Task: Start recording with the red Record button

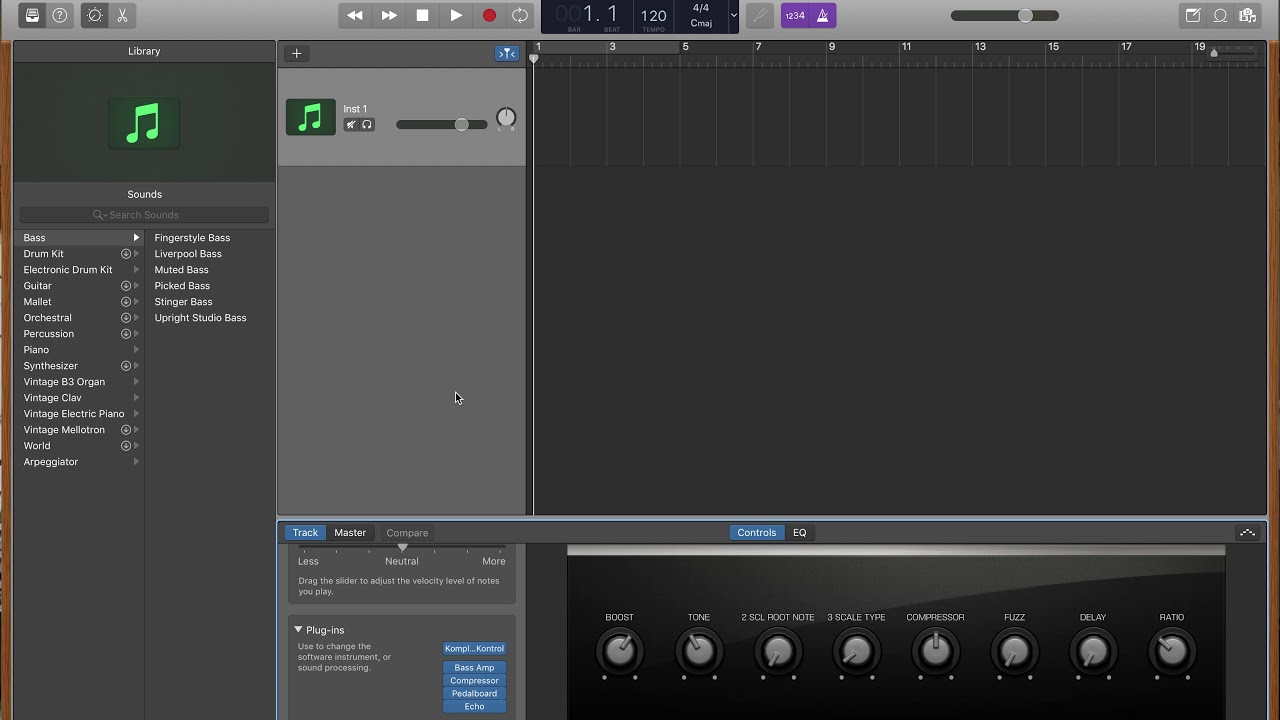Action: (489, 15)
